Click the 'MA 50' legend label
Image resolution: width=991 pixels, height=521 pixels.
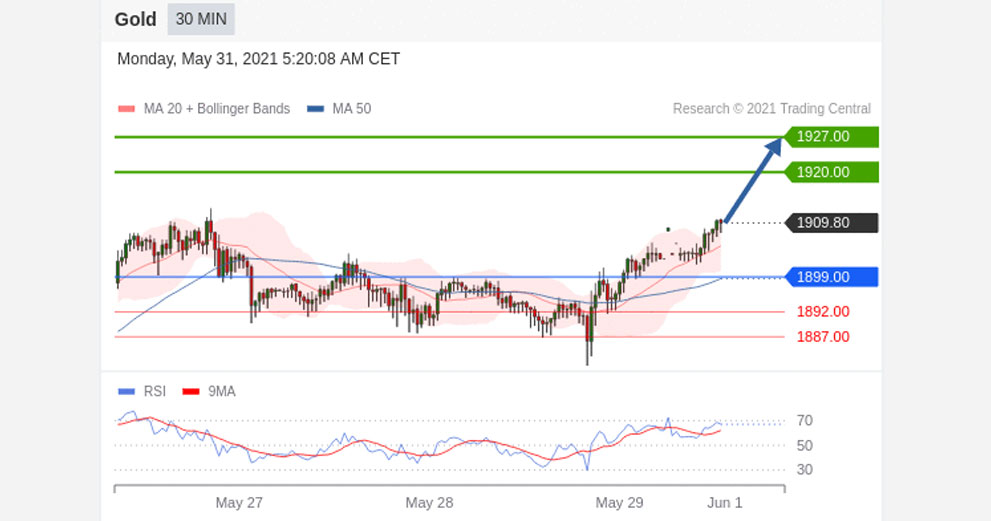352,109
